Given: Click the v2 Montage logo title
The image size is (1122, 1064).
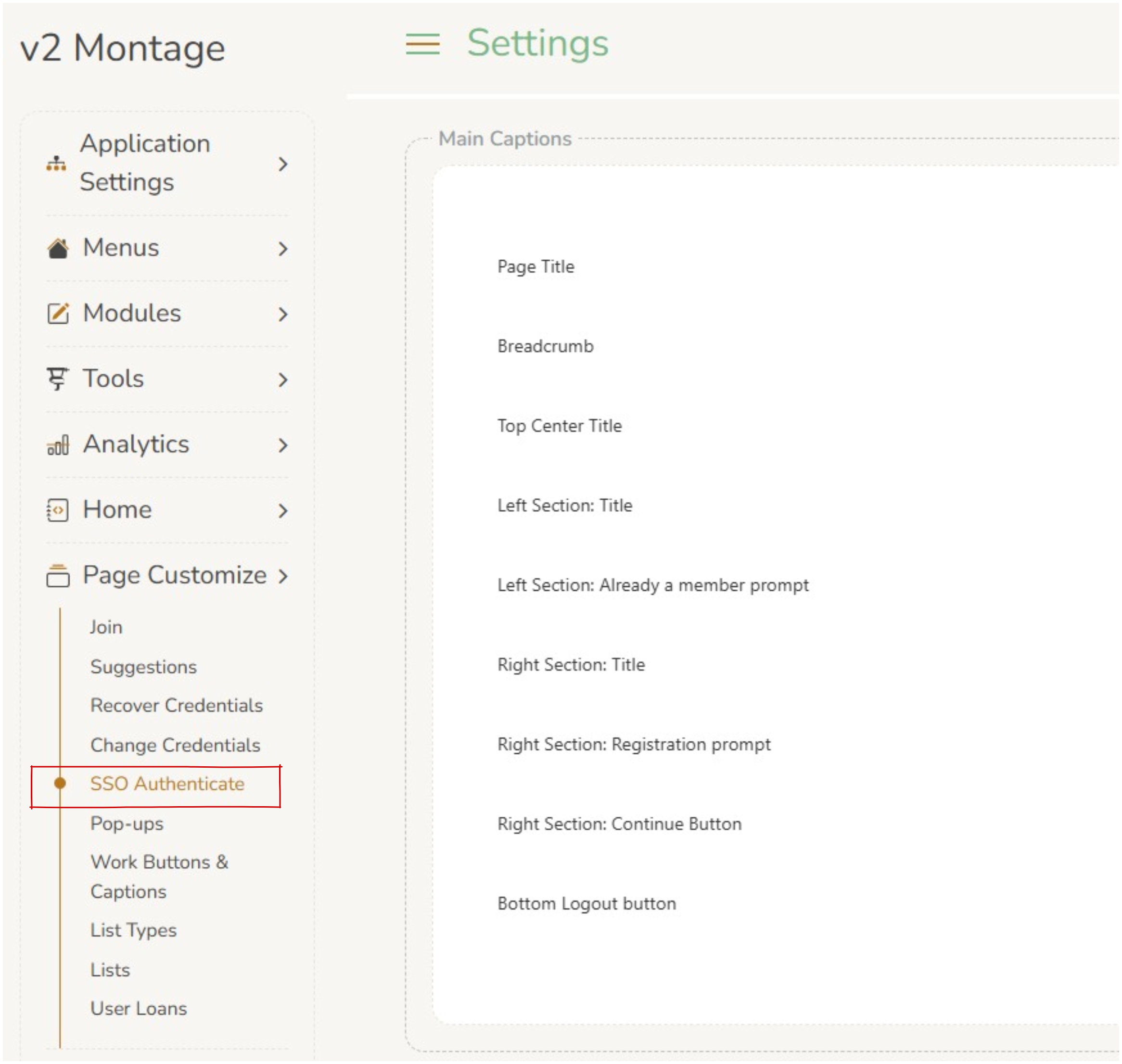Looking at the screenshot, I should [x=123, y=48].
